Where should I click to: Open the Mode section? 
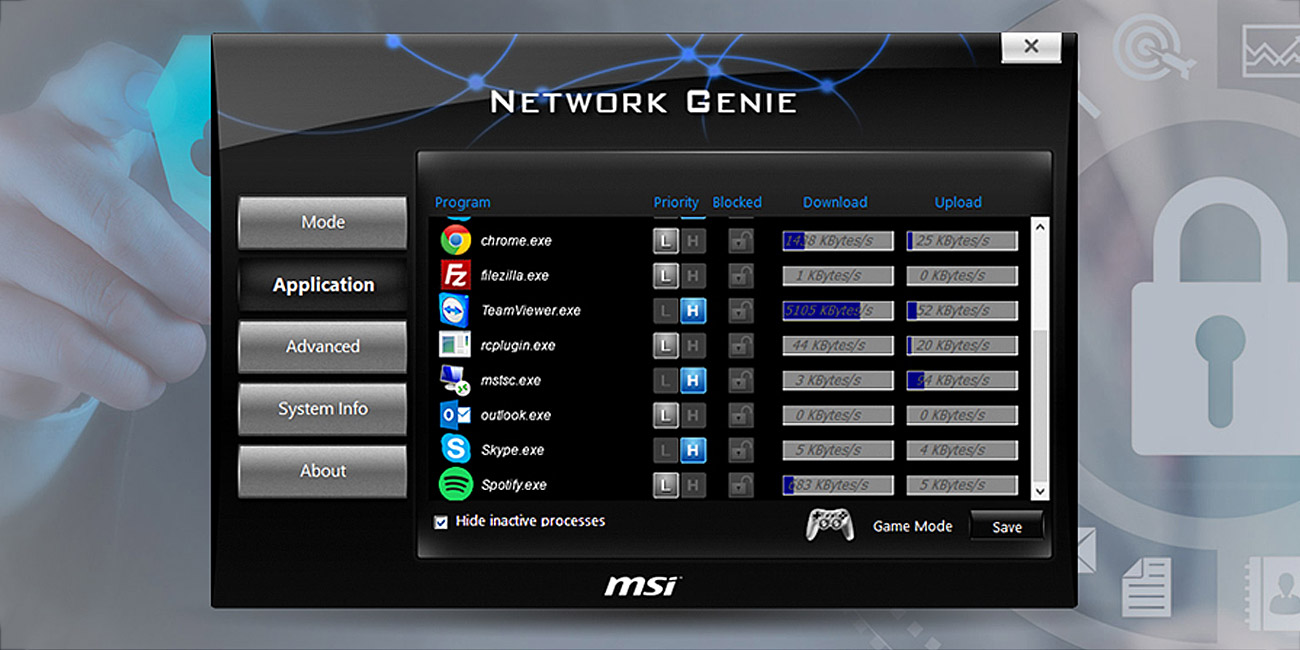click(x=323, y=222)
